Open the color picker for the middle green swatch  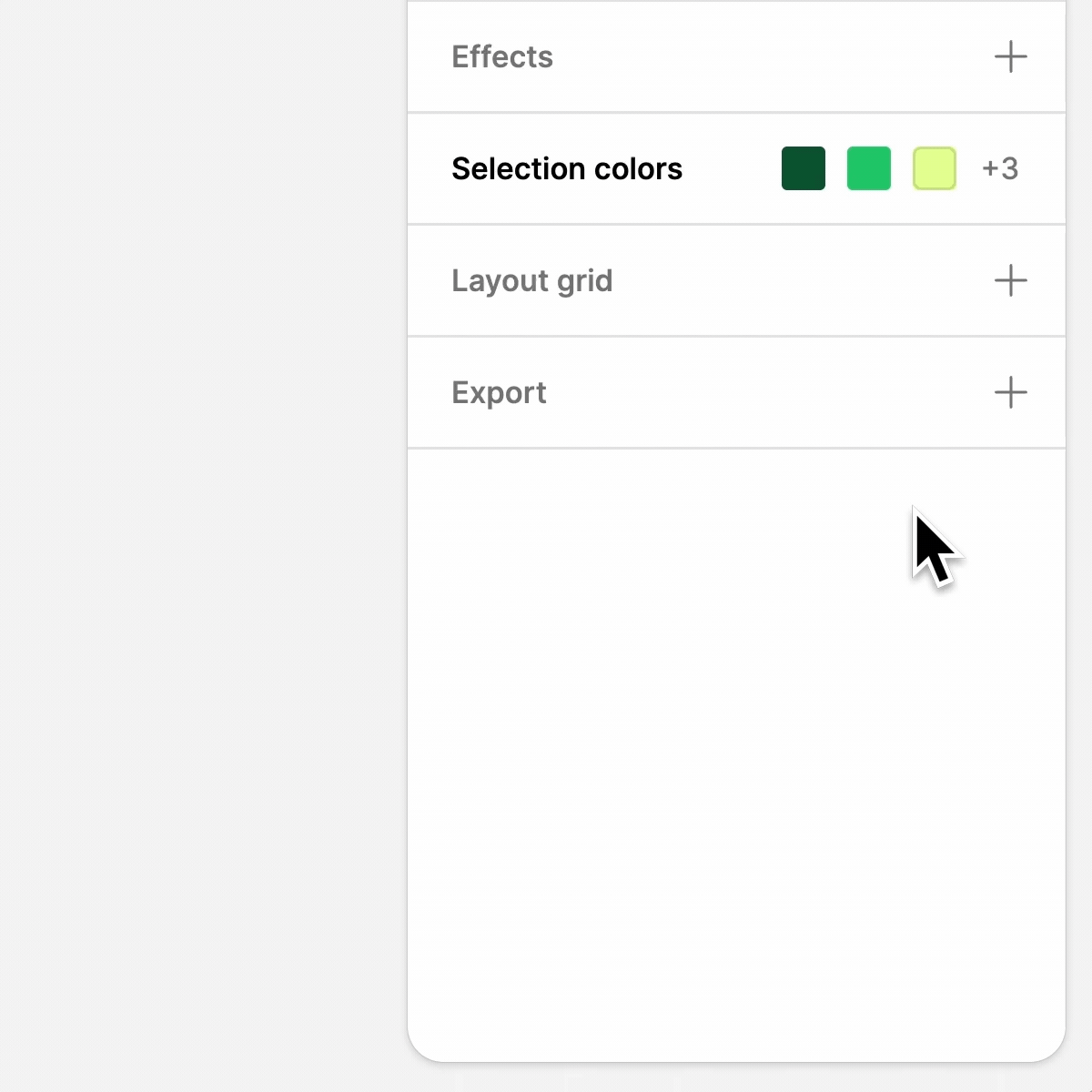click(x=869, y=168)
